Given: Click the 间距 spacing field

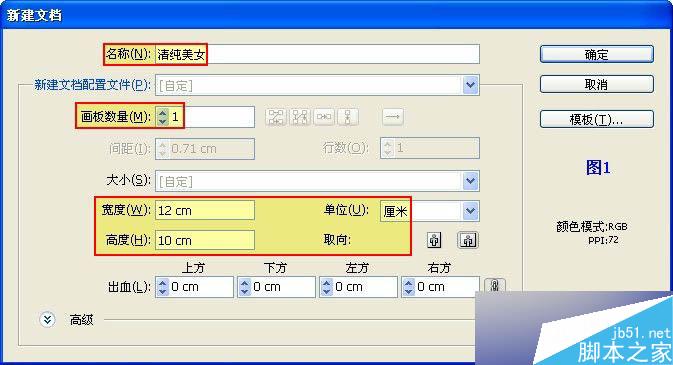Looking at the screenshot, I should 205,149.
